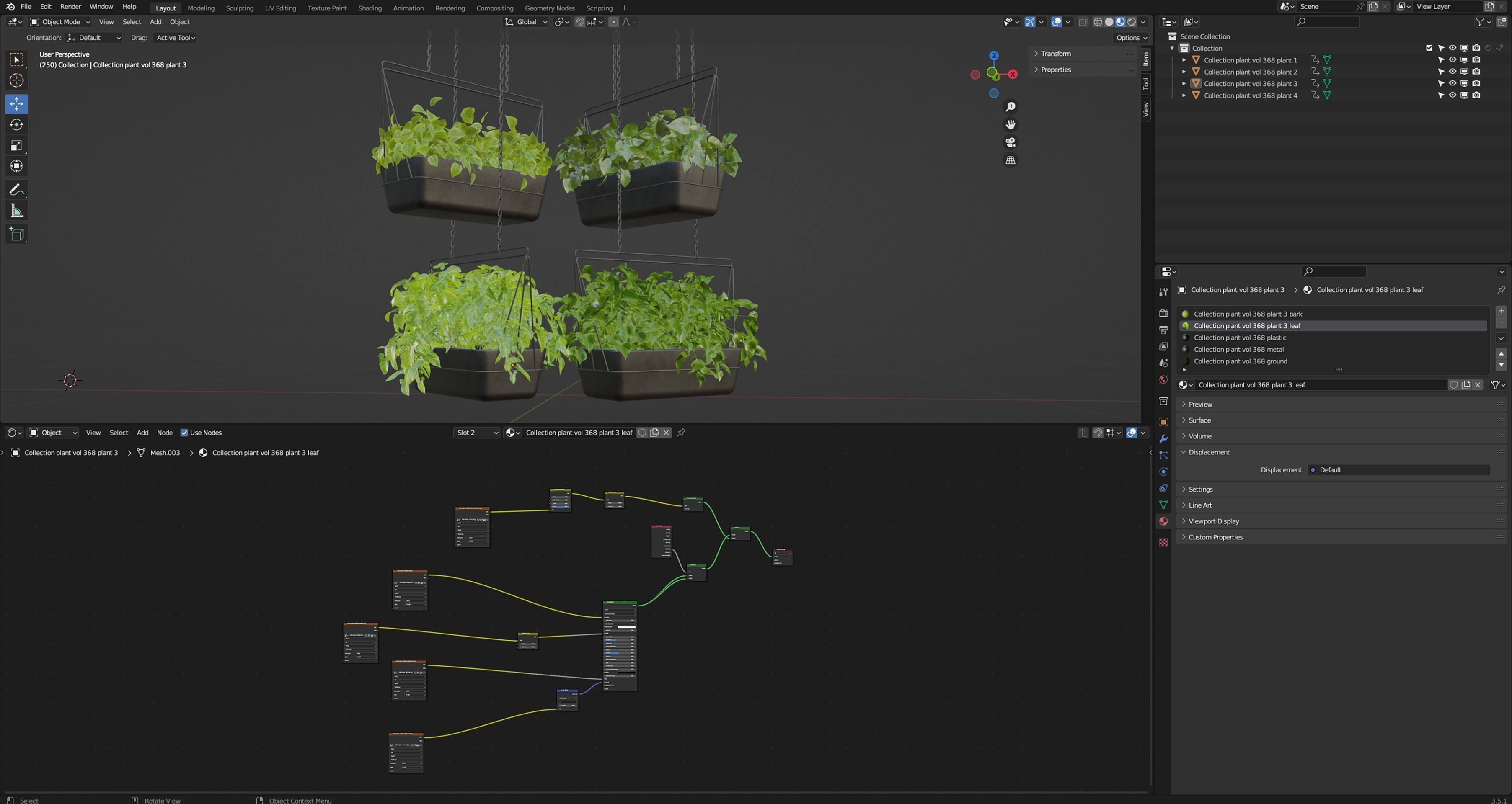Open the Tool settings properties tab
The height and width of the screenshot is (804, 1512).
pyautogui.click(x=1163, y=292)
